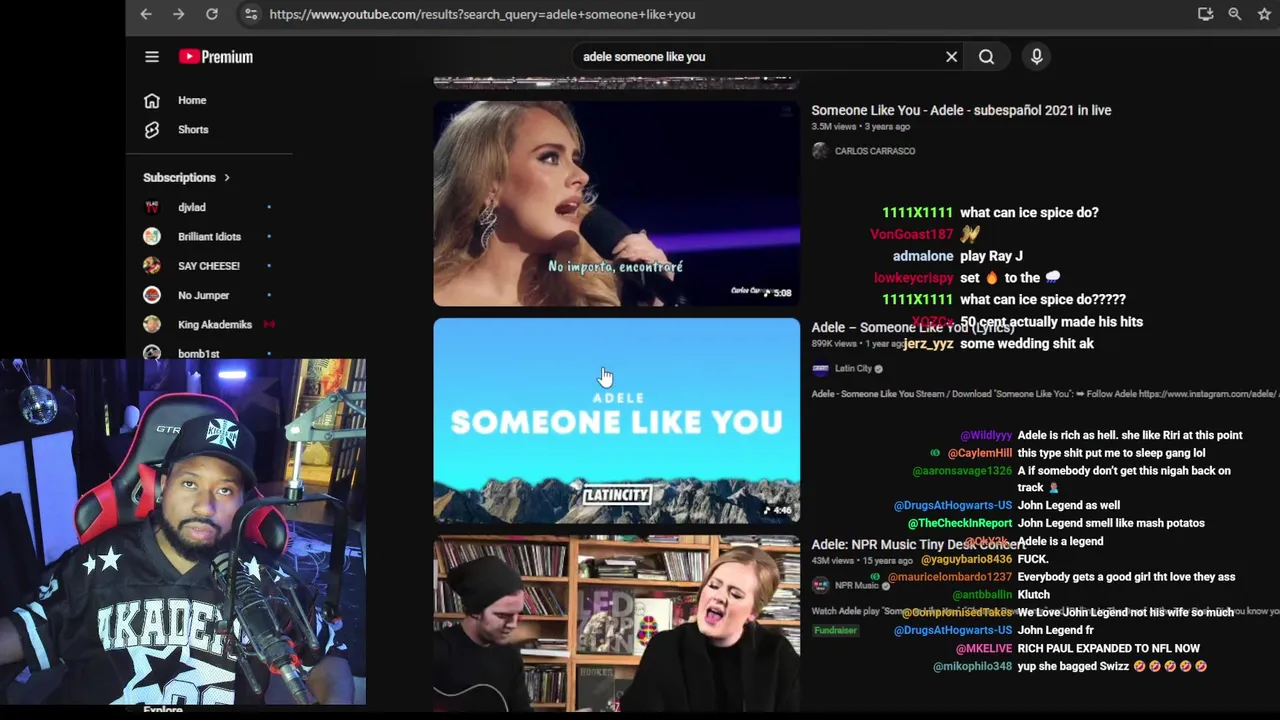The image size is (1280, 720).
Task: Click the No Jumper channel avatar
Action: (x=152, y=295)
